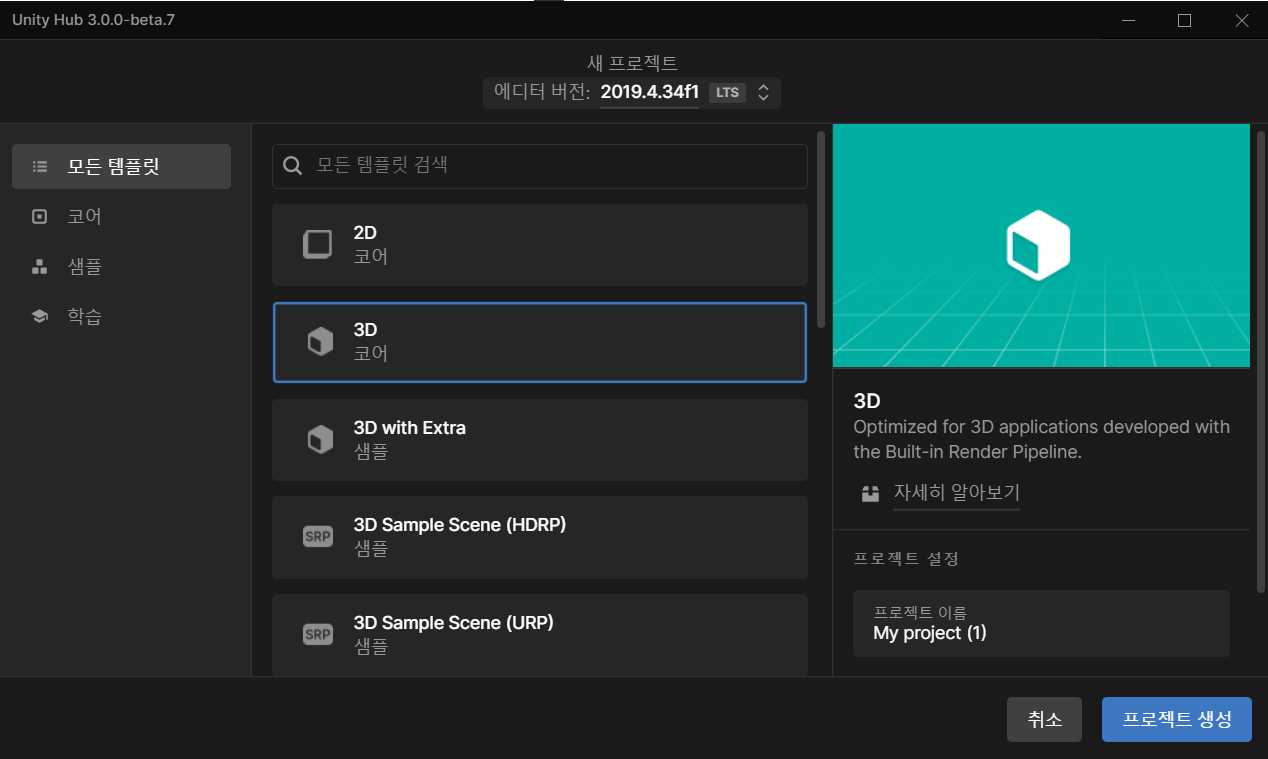This screenshot has width=1268, height=759.
Task: Click the SRP icon for HDRP sample
Action: pyautogui.click(x=318, y=537)
